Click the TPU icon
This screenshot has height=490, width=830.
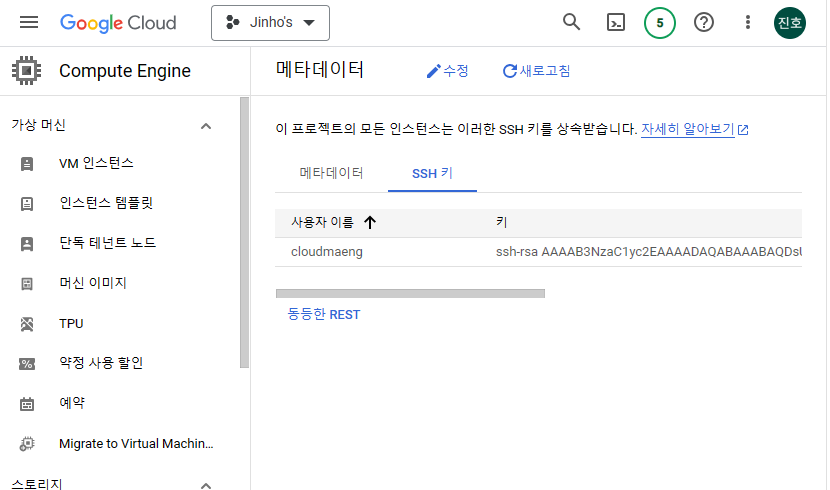(26, 324)
